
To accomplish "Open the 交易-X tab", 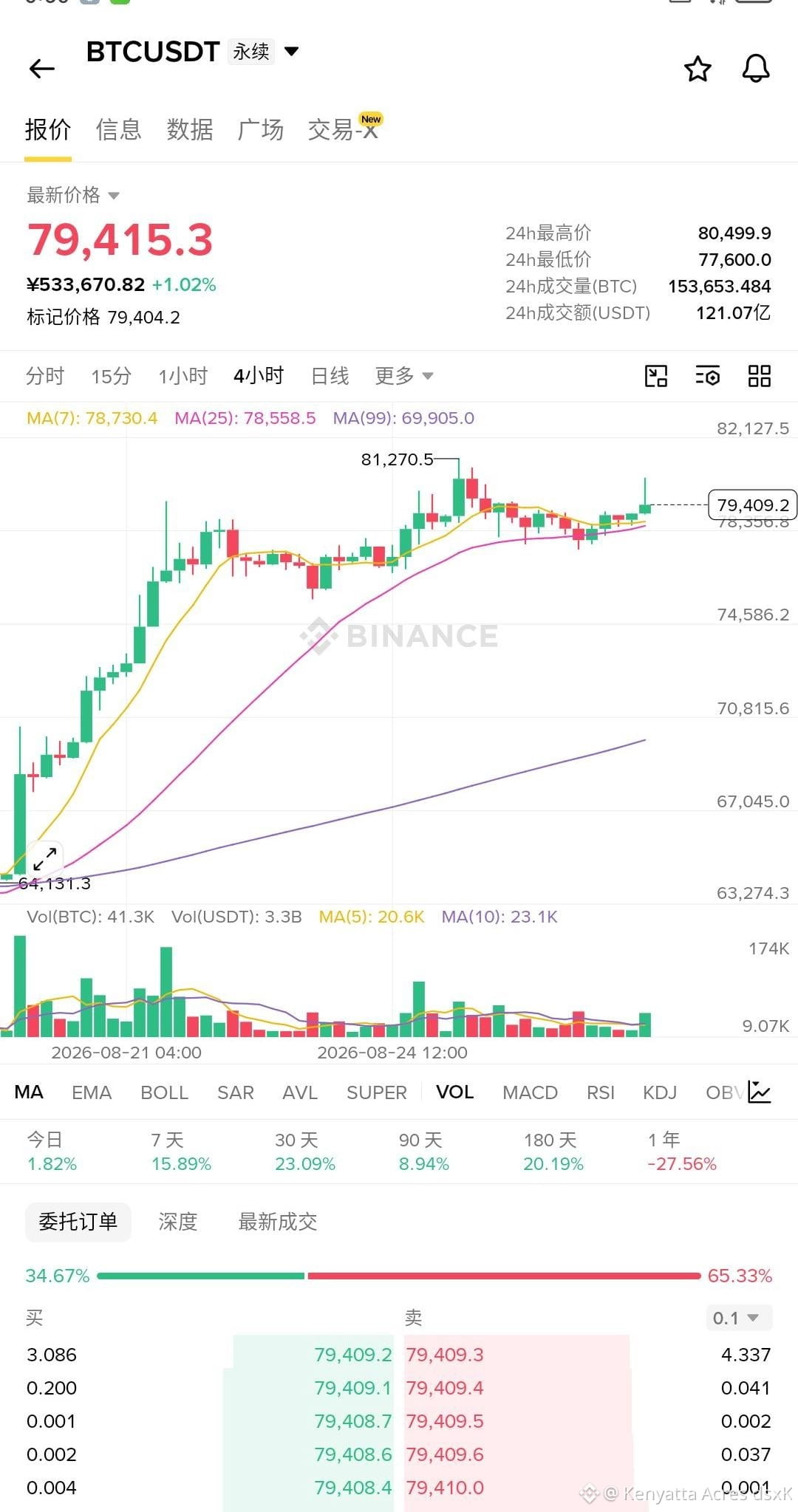I will tap(344, 130).
